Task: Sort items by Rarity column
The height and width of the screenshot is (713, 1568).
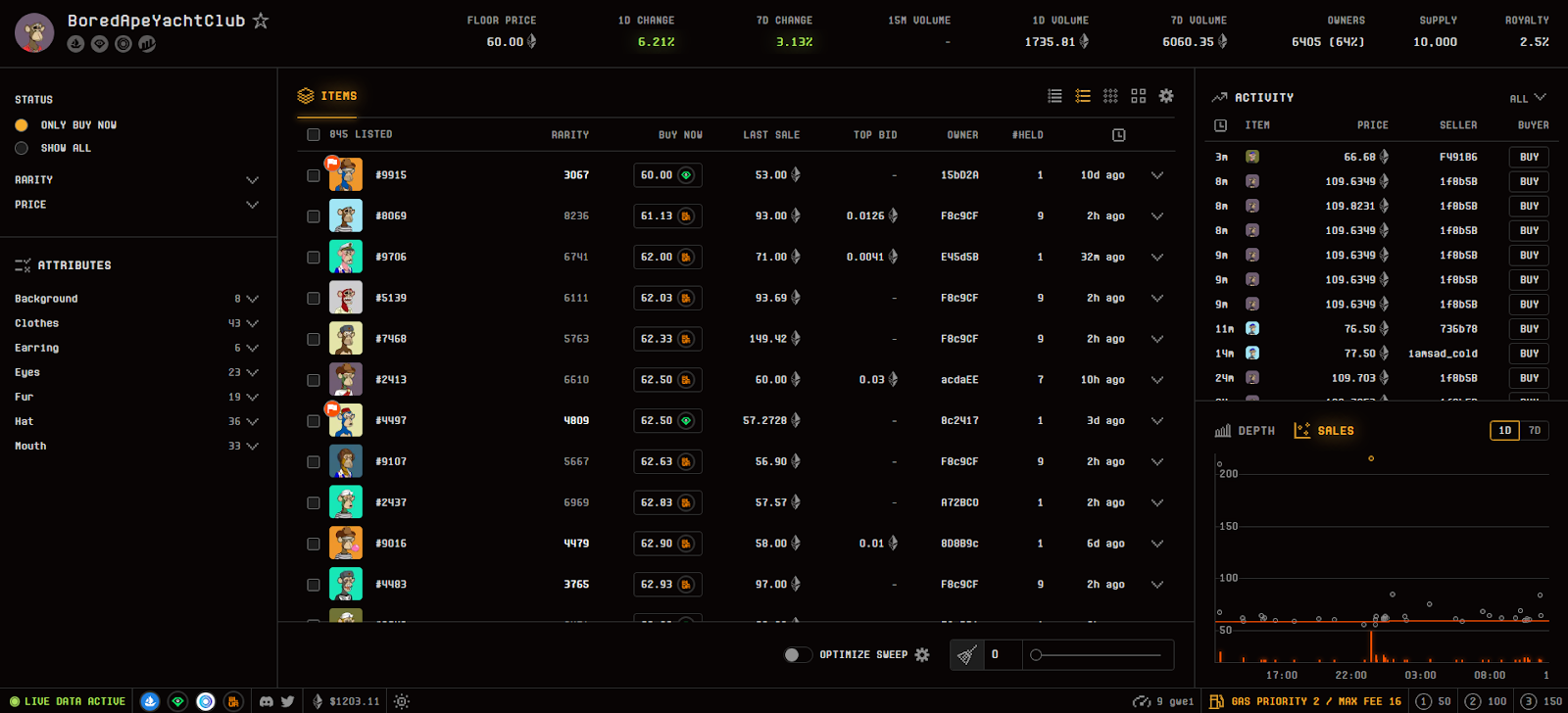Action: (x=570, y=135)
